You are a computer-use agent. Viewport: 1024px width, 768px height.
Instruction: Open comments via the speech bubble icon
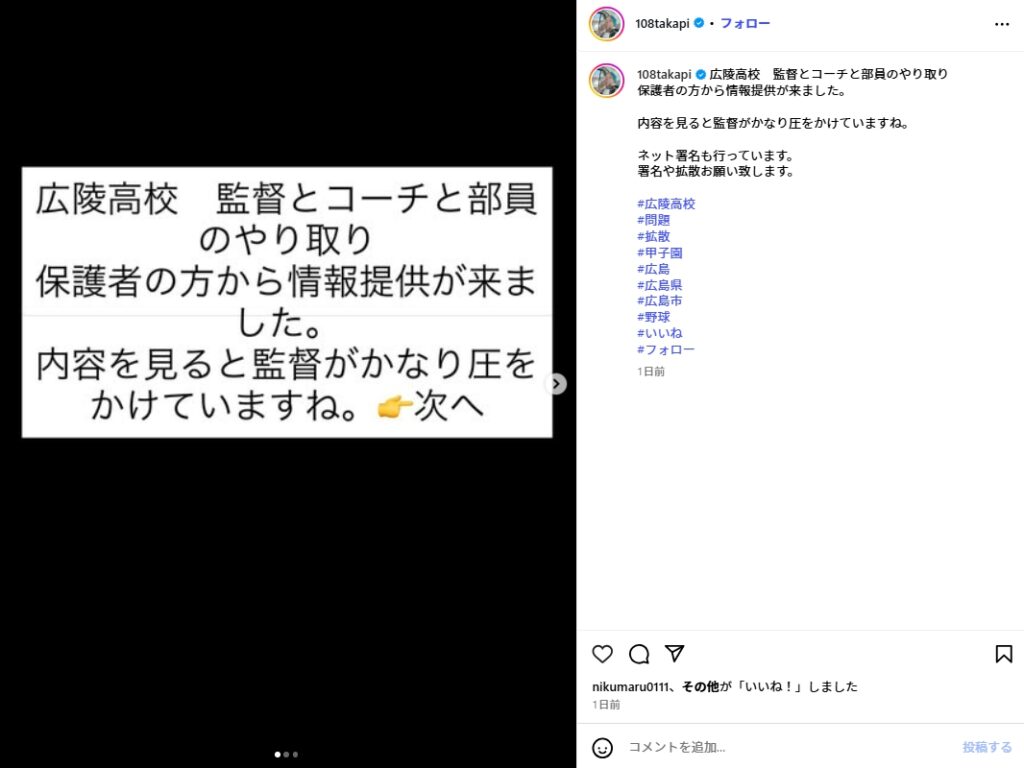click(639, 654)
